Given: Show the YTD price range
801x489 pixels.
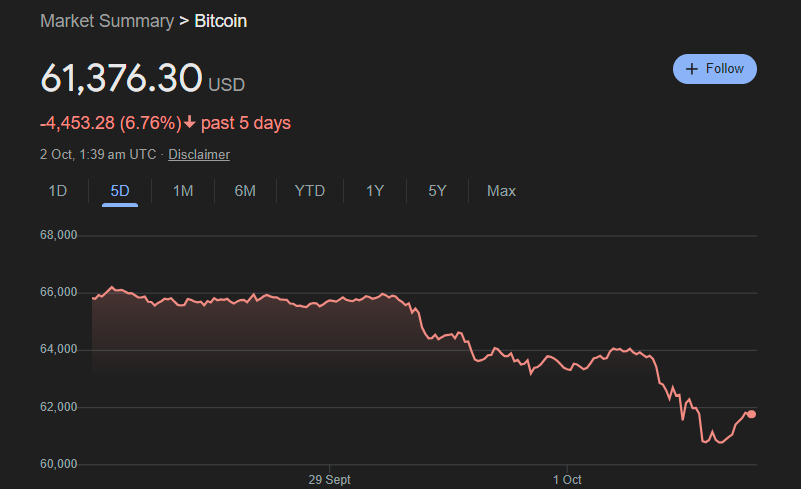Looking at the screenshot, I should [x=310, y=190].
